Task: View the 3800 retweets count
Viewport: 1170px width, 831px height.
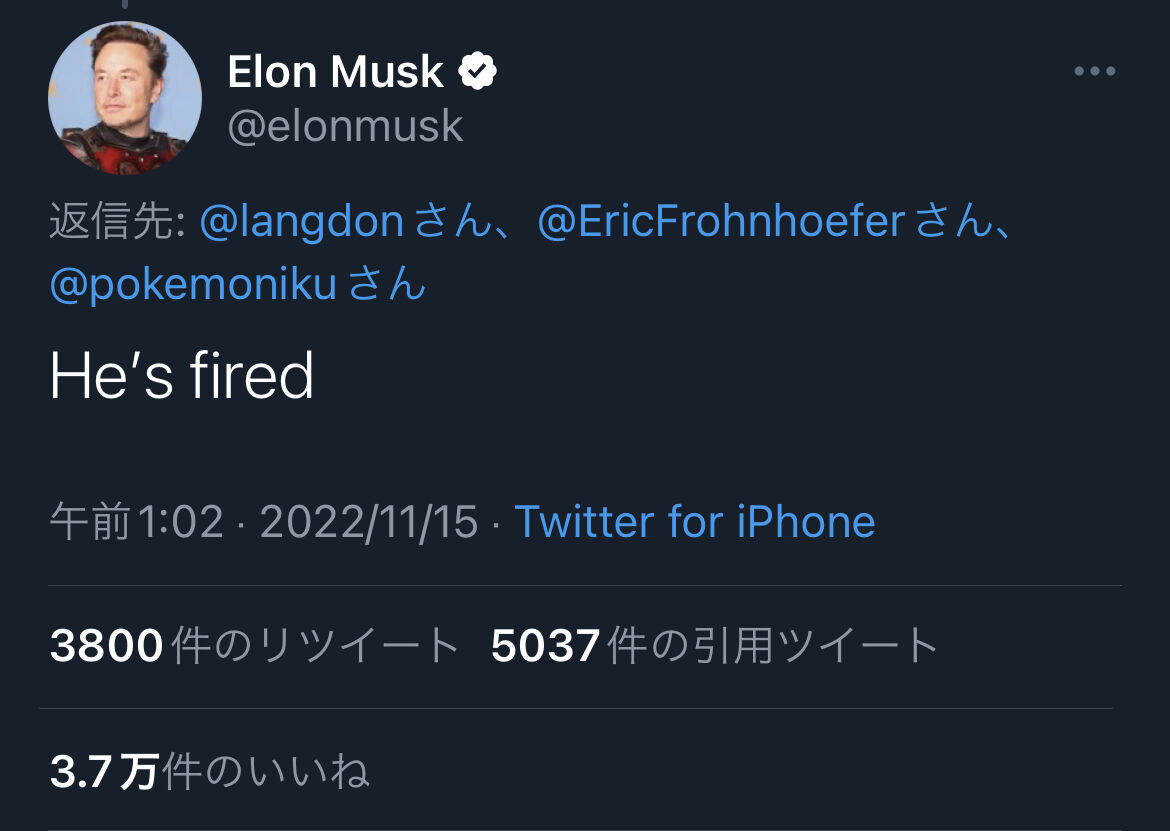Action: click(x=106, y=646)
